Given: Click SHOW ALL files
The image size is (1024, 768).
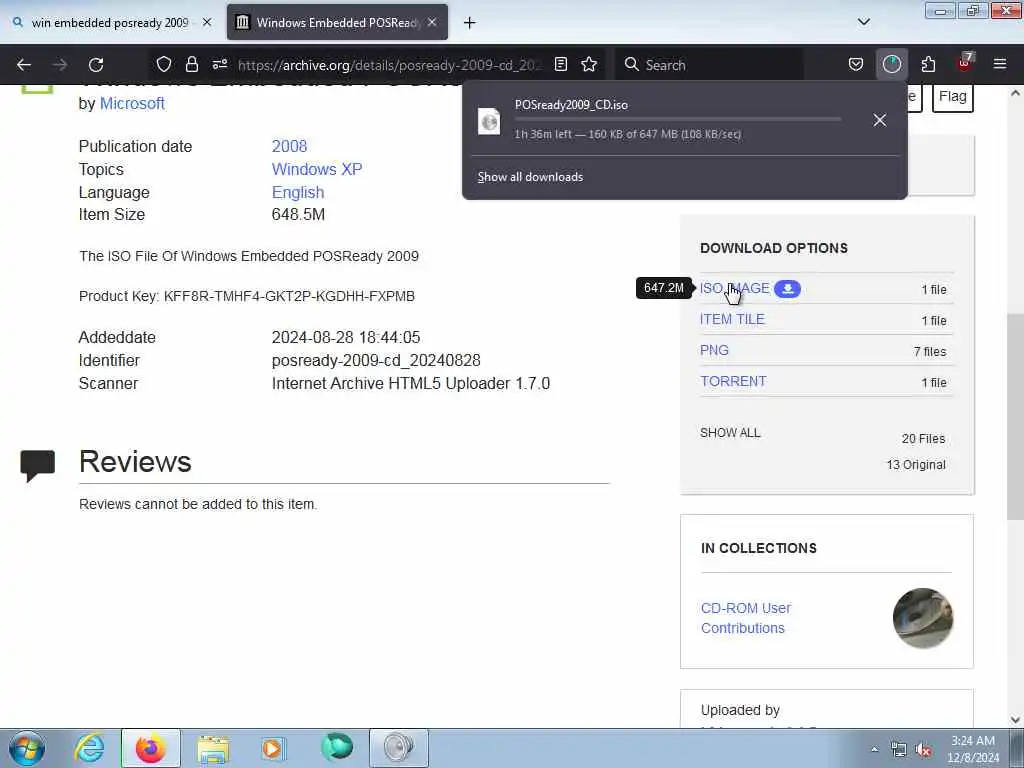Looking at the screenshot, I should 730,433.
